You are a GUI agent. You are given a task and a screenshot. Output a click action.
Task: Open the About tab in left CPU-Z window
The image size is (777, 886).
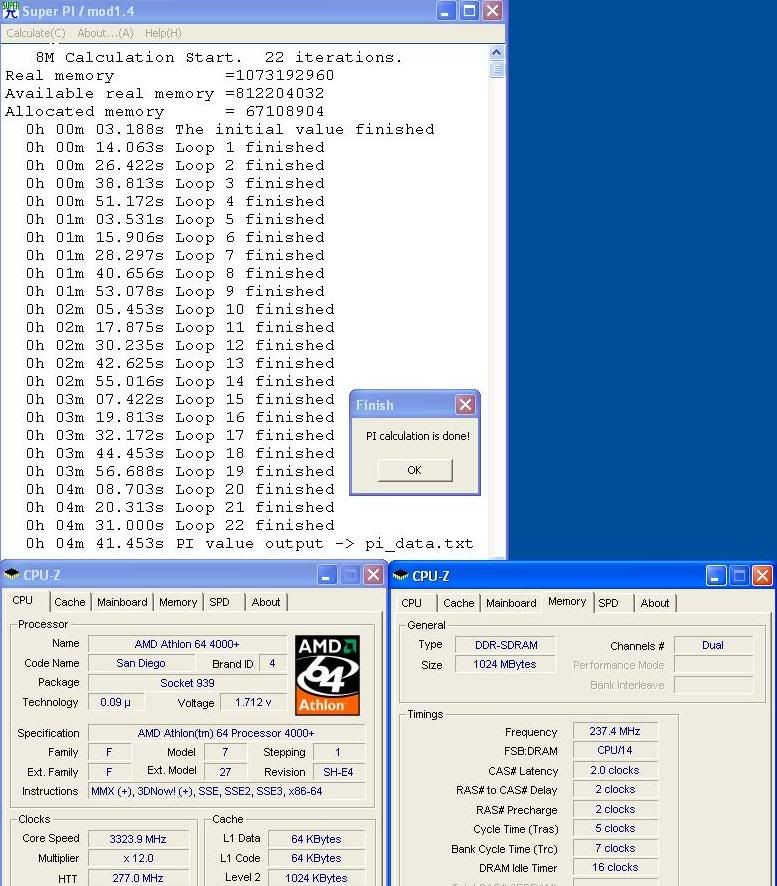coord(266,602)
